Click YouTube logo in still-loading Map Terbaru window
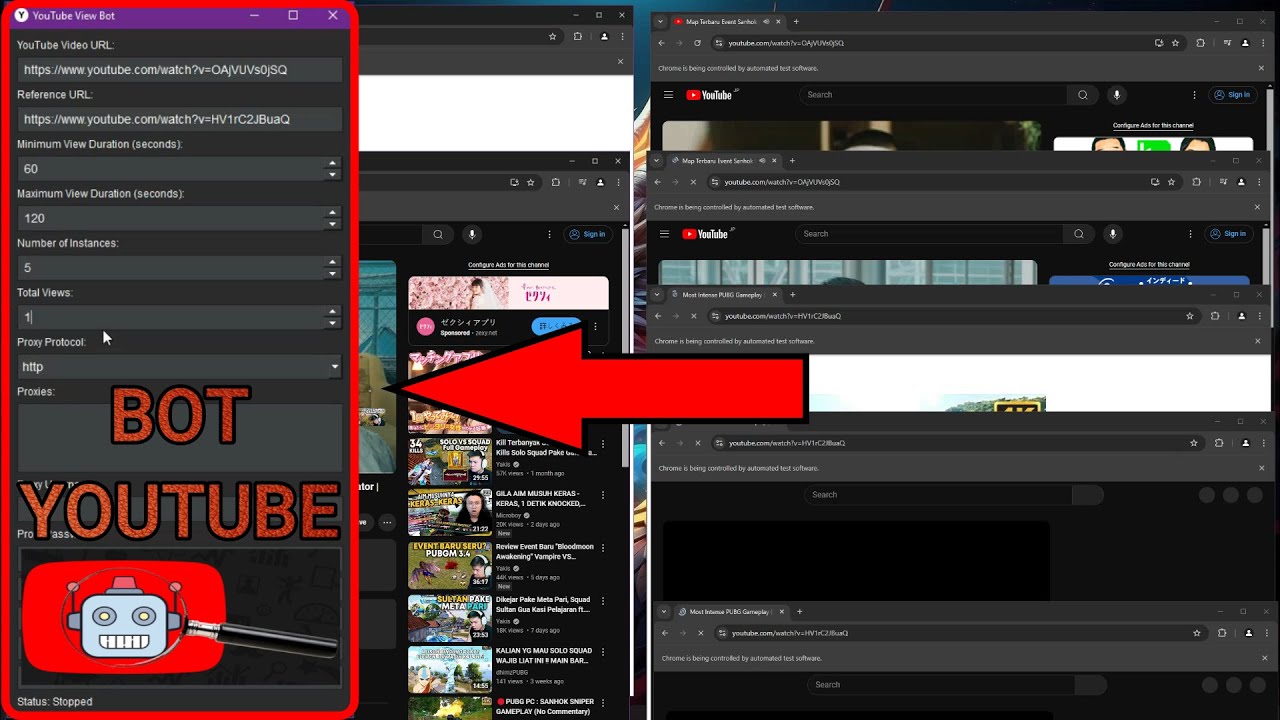The image size is (1280, 720). tap(707, 234)
